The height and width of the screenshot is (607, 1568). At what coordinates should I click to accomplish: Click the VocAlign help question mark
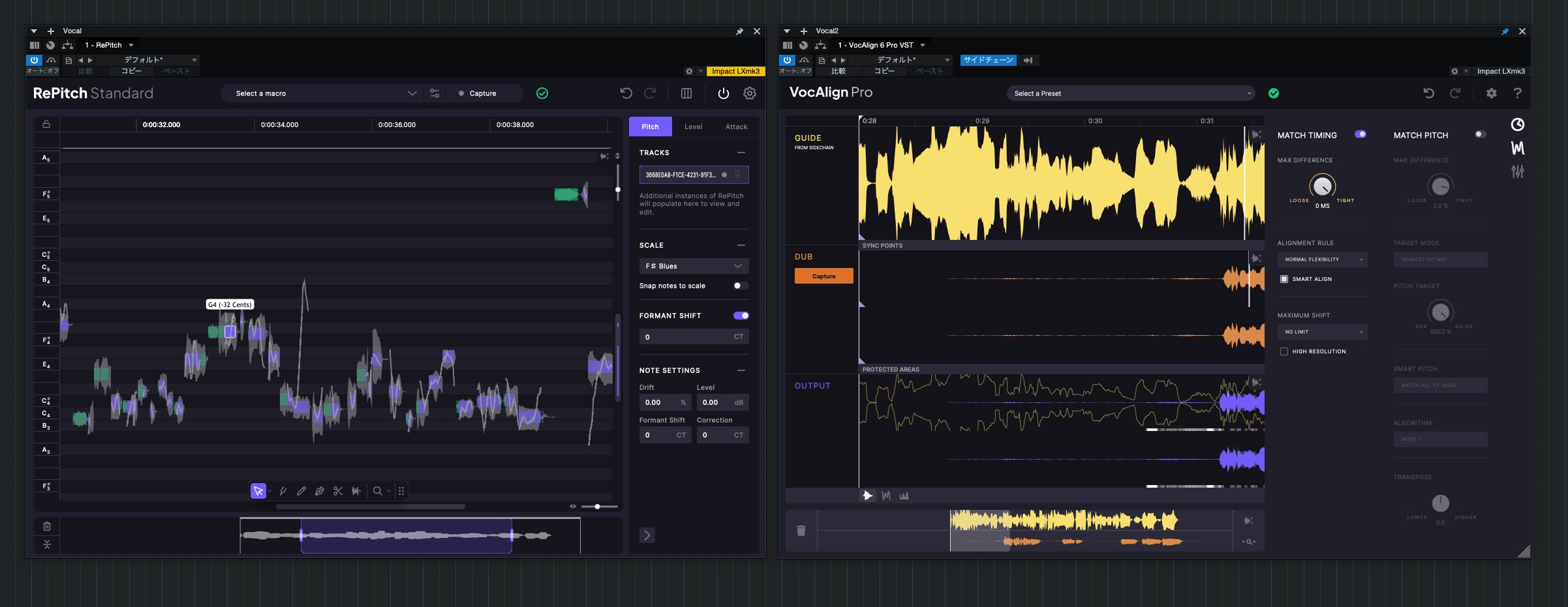pos(1517,93)
